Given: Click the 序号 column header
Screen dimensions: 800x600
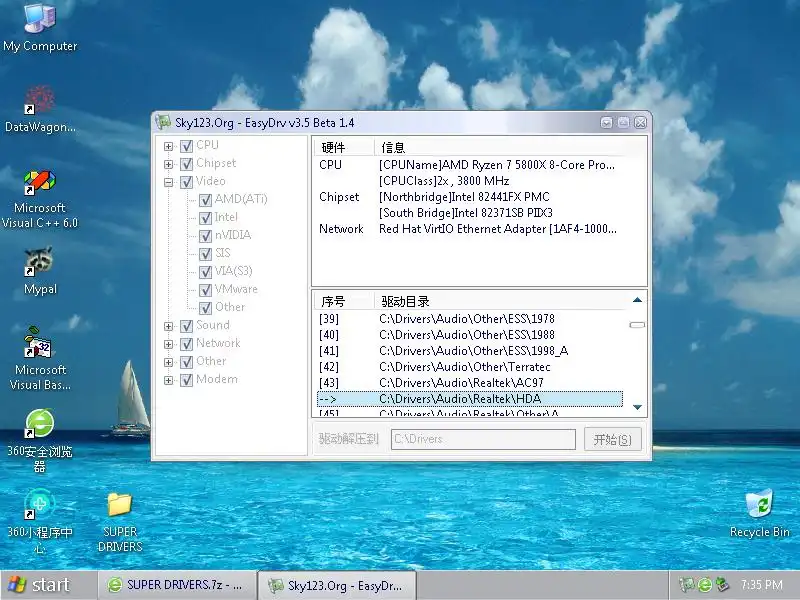Looking at the screenshot, I should tap(343, 302).
